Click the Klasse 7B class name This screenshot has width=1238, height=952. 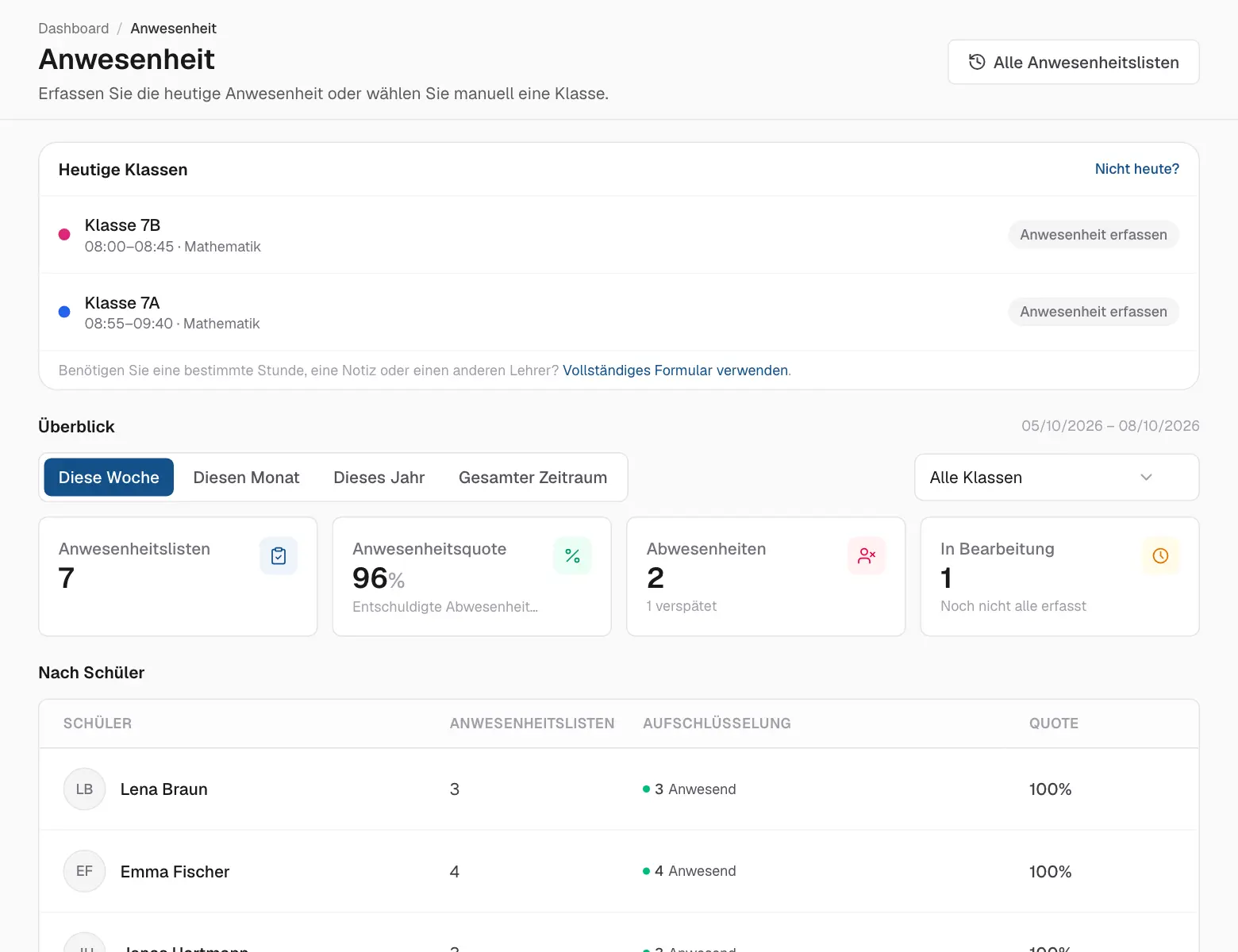pyautogui.click(x=122, y=225)
